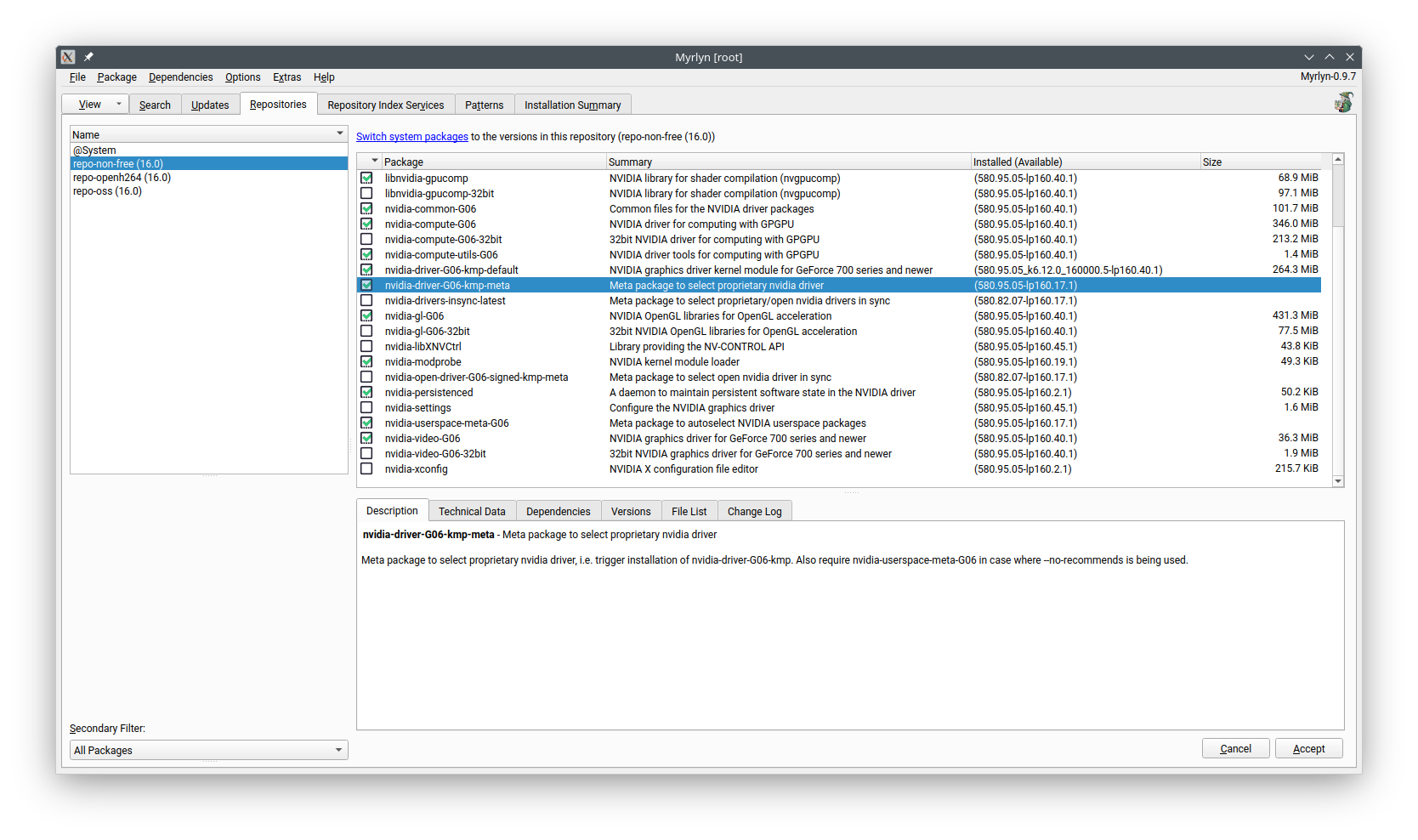
Task: Open the Repository Index Services tab
Action: tap(386, 105)
